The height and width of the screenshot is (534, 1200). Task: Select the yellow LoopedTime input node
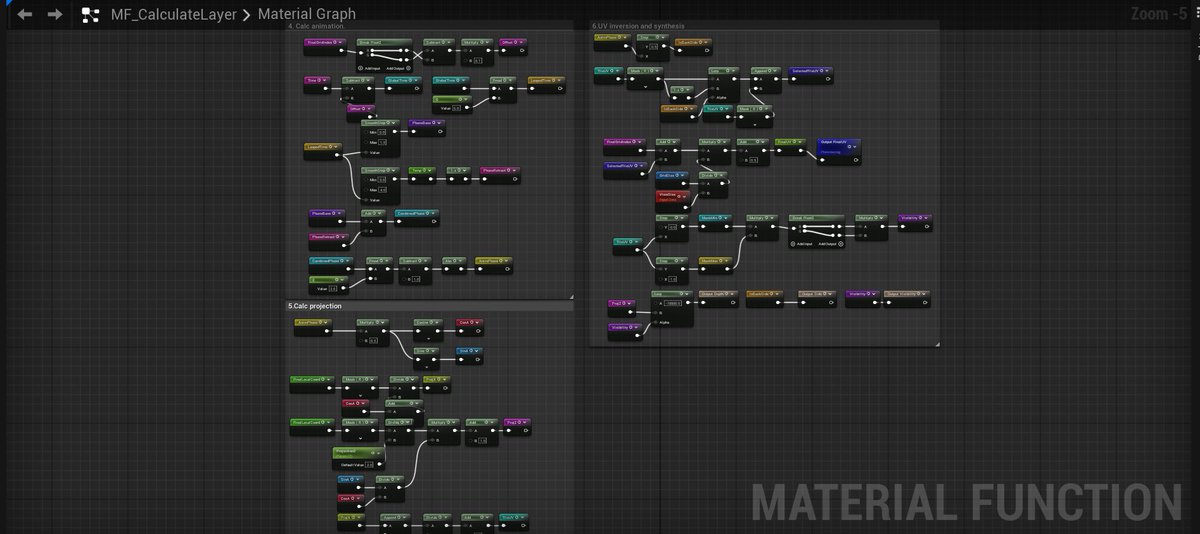pos(322,151)
